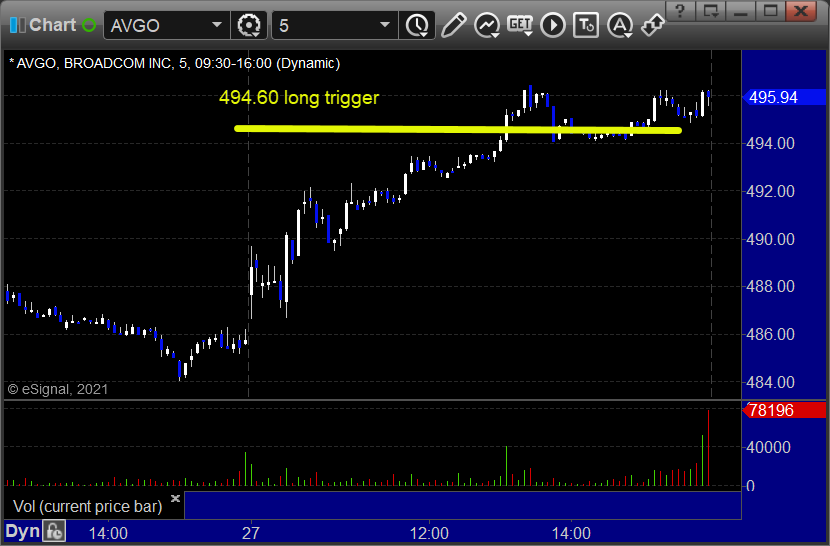Select the 494.60 long trigger annotation
The height and width of the screenshot is (546, 830).
click(x=299, y=97)
